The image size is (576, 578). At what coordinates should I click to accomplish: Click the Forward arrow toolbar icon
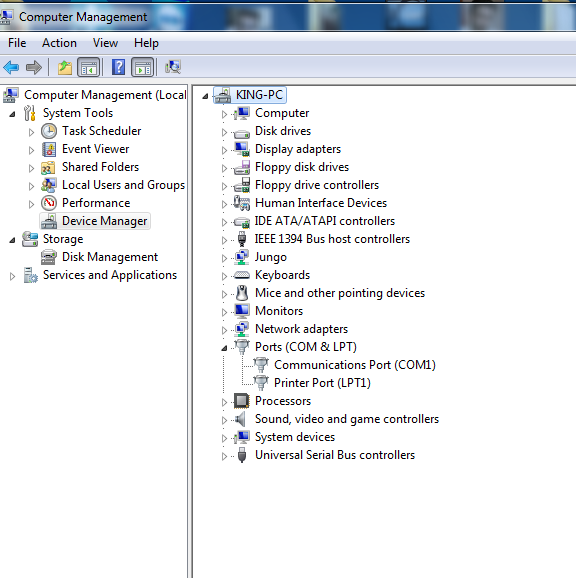click(x=34, y=67)
